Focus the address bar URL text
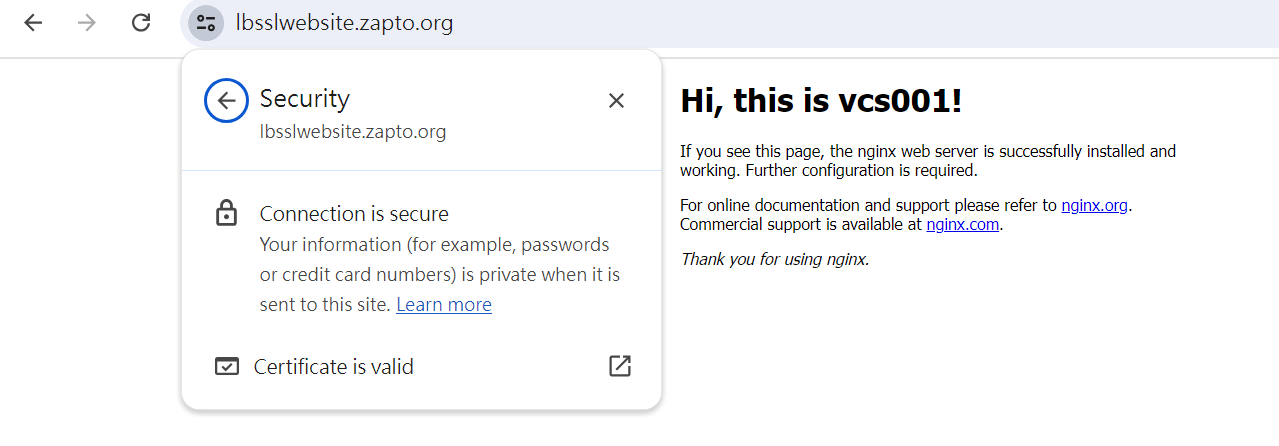The image size is (1279, 446). coord(344,23)
